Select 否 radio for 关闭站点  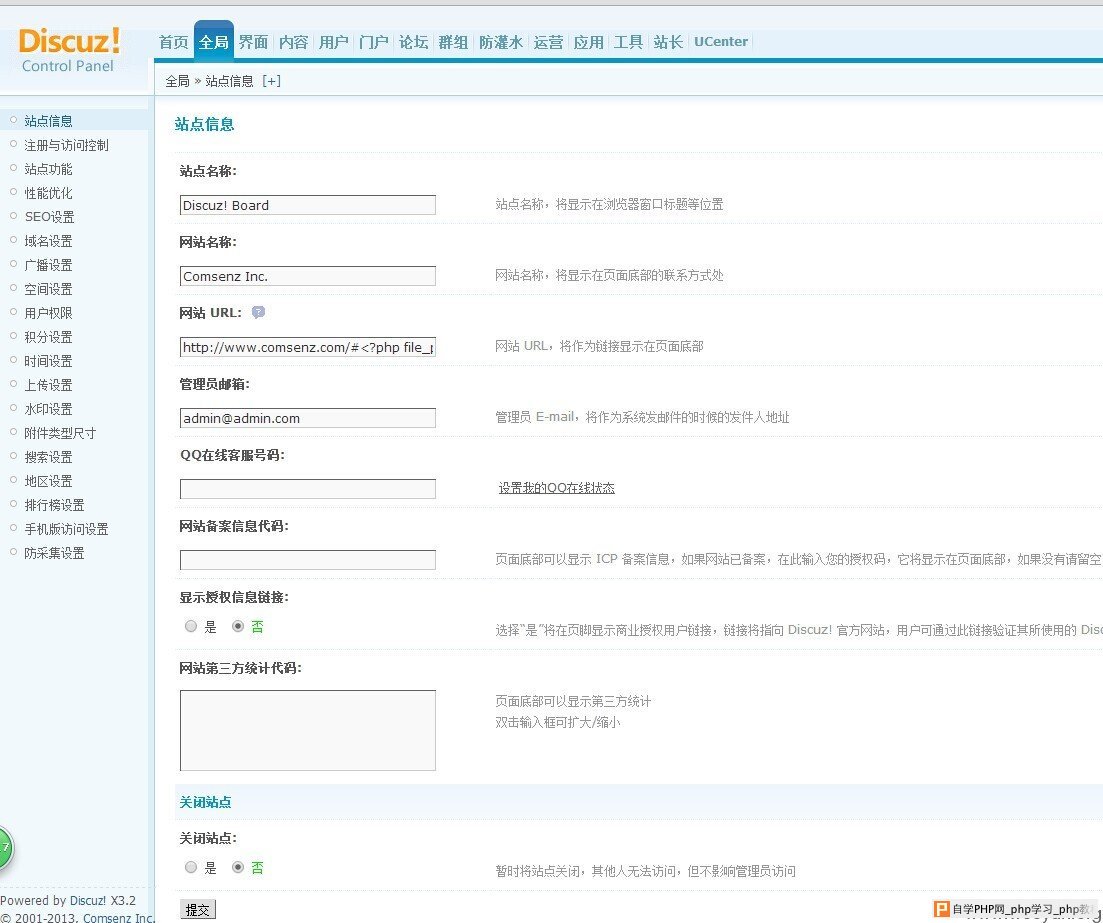(x=238, y=867)
